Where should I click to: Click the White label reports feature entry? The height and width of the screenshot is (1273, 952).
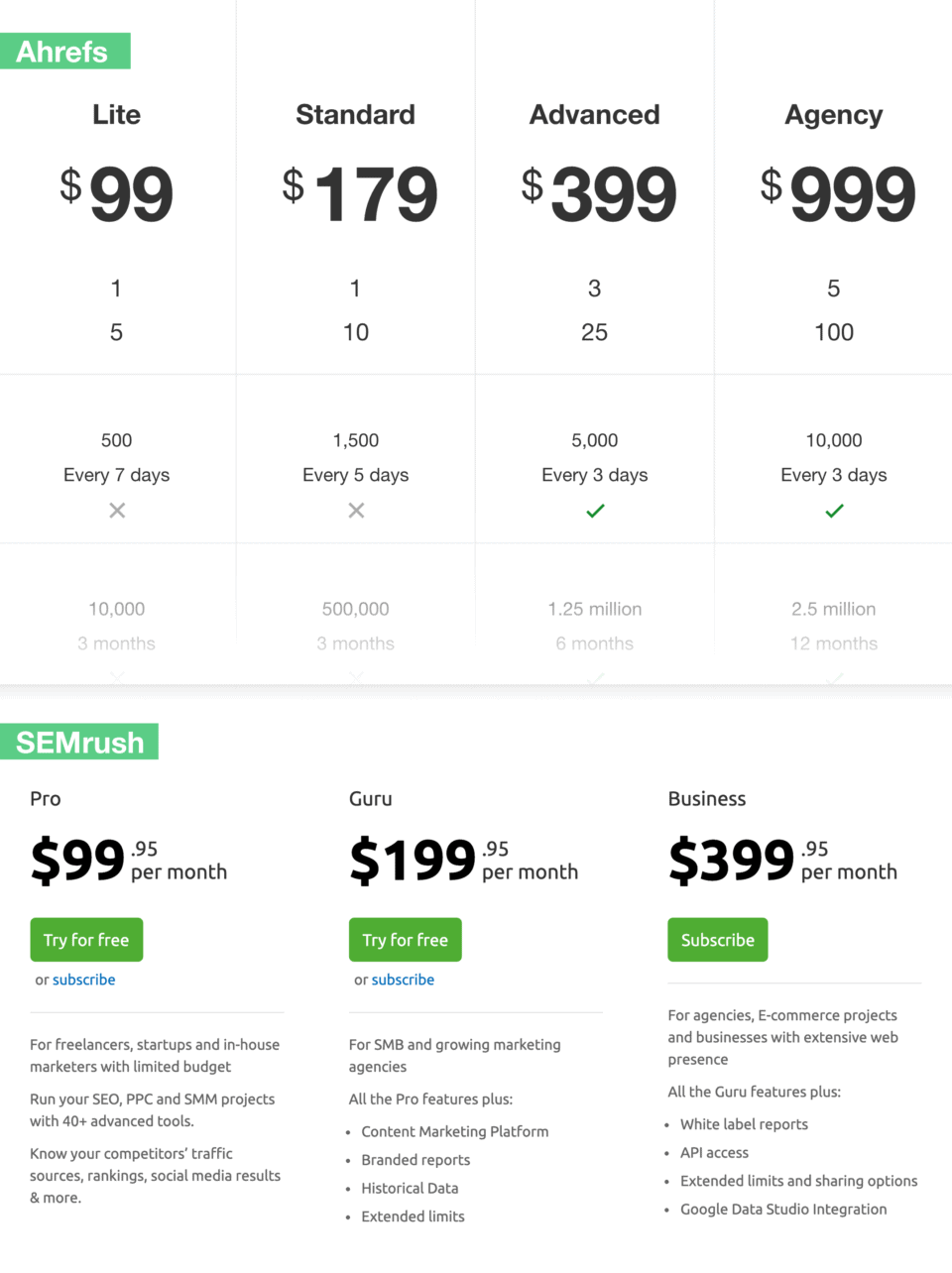click(744, 1123)
